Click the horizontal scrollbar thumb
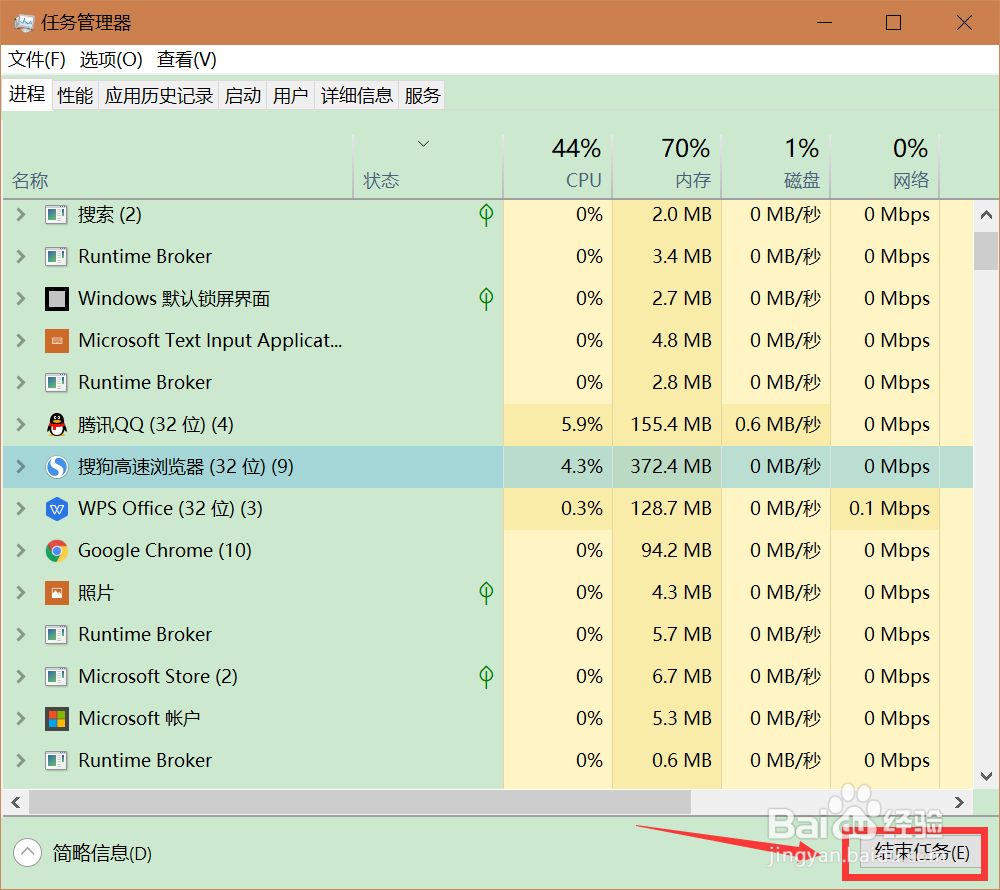Screen dimensions: 1000x890 click(x=360, y=803)
